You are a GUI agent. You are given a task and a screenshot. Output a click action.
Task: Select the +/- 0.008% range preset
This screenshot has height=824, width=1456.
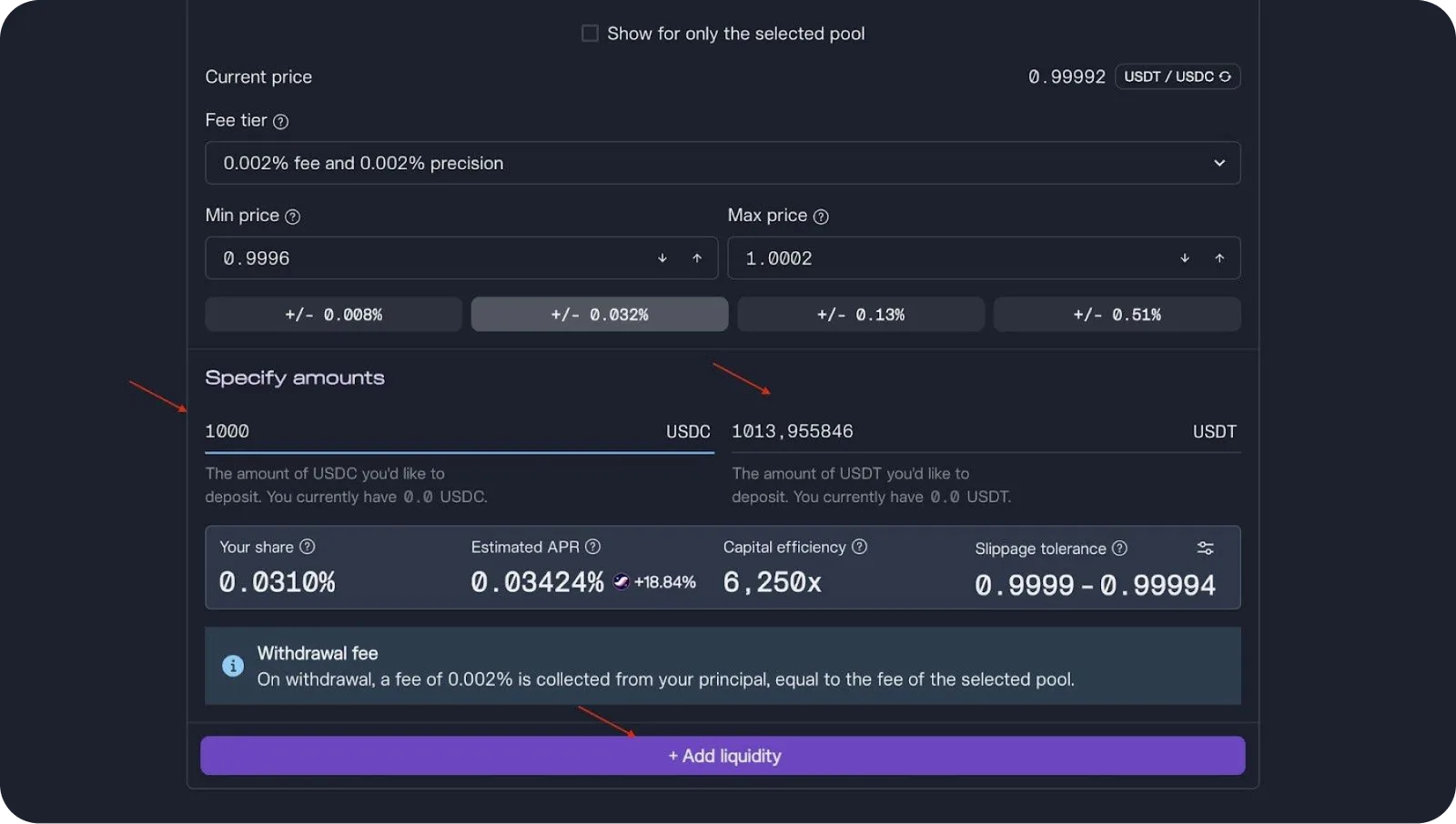(x=333, y=315)
